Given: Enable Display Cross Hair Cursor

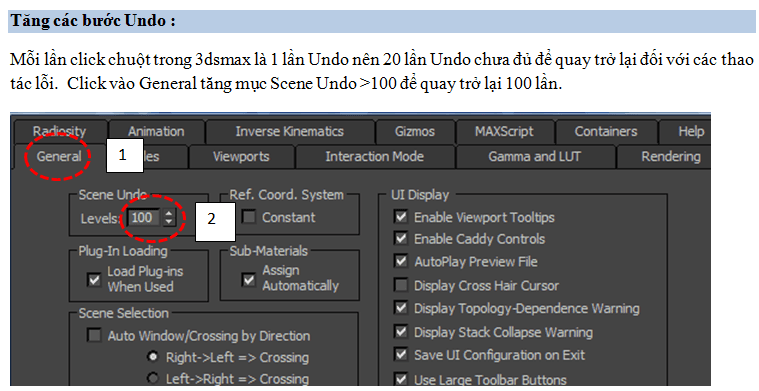Looking at the screenshot, I should (x=401, y=285).
